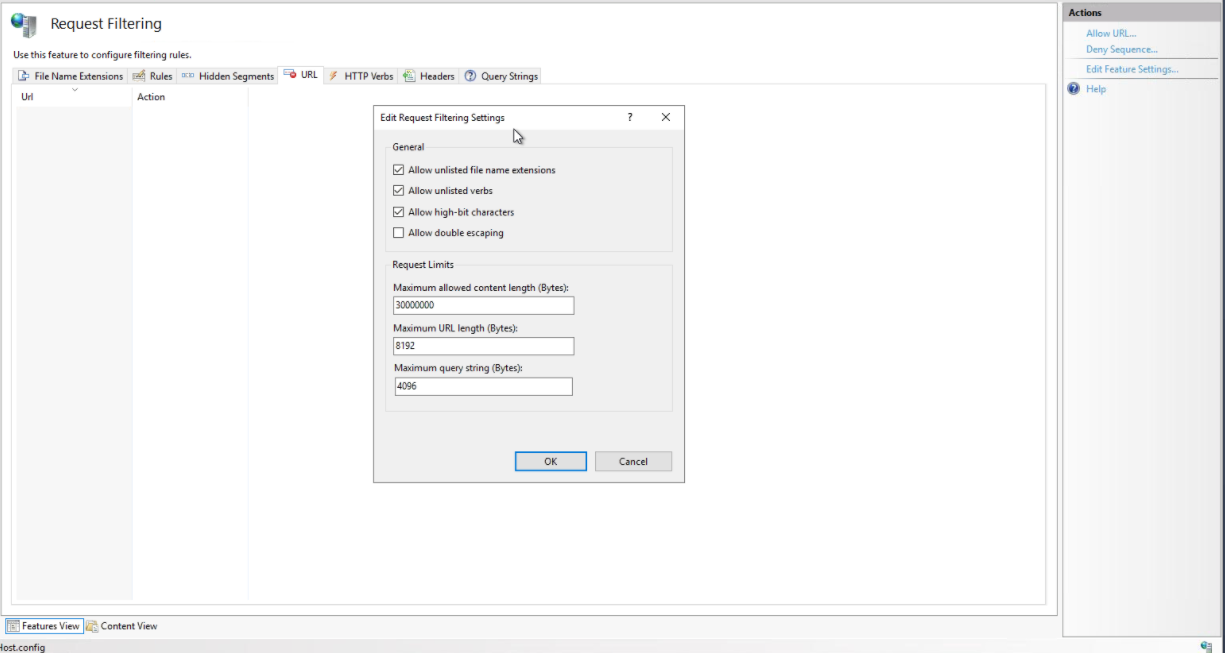
Task: Enable Allow double escaping
Action: point(399,233)
